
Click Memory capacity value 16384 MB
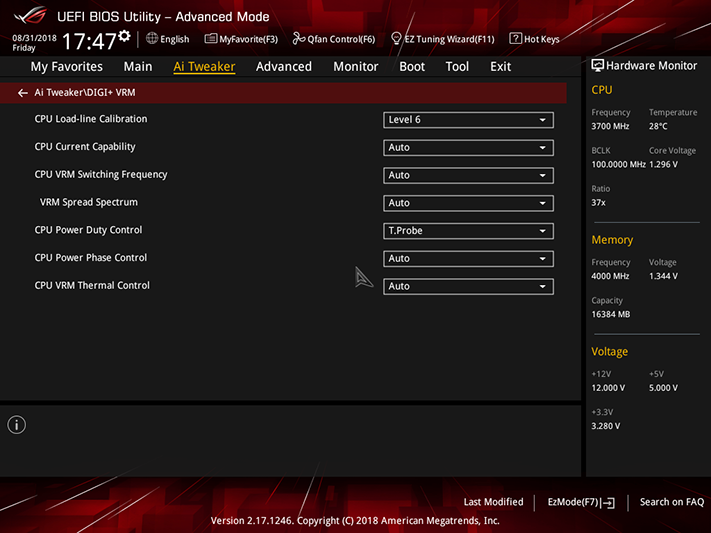point(611,314)
